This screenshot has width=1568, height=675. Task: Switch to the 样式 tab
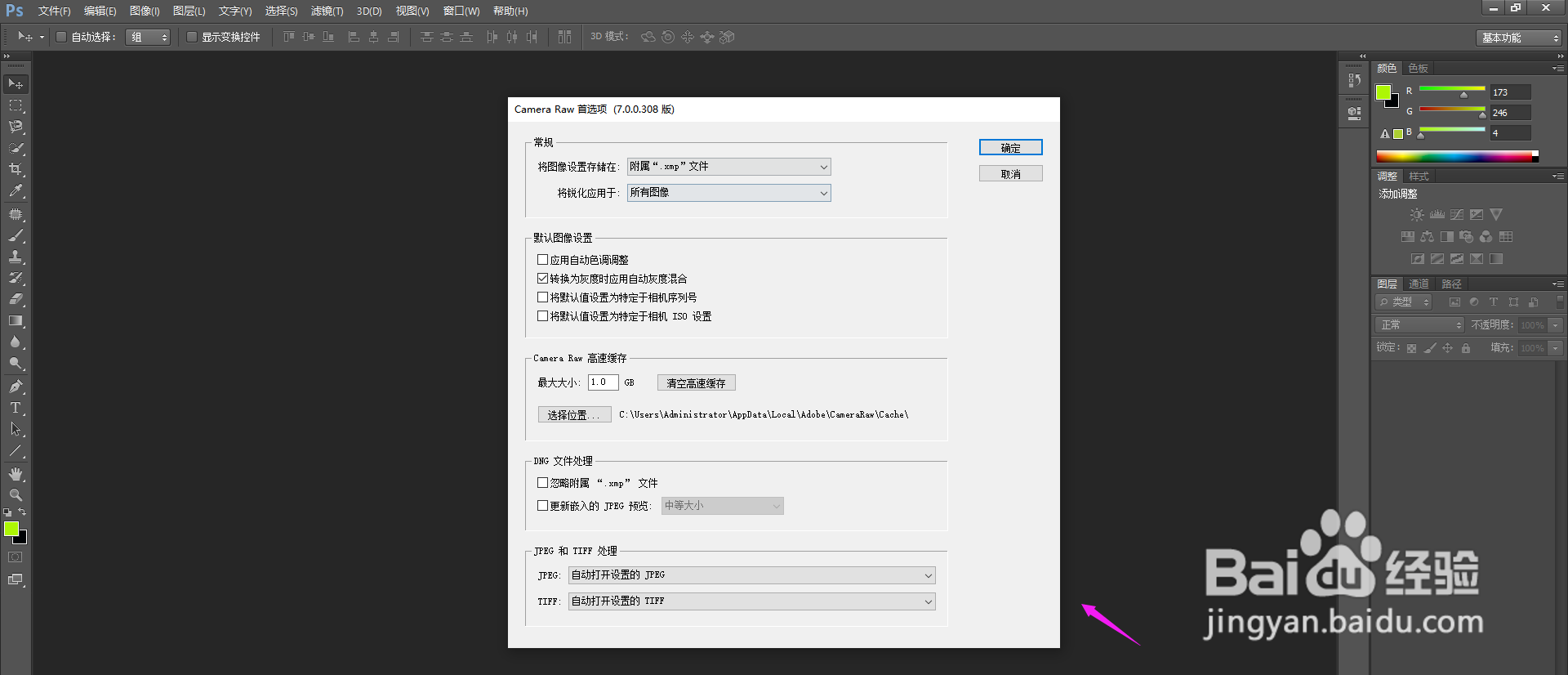point(1419,177)
